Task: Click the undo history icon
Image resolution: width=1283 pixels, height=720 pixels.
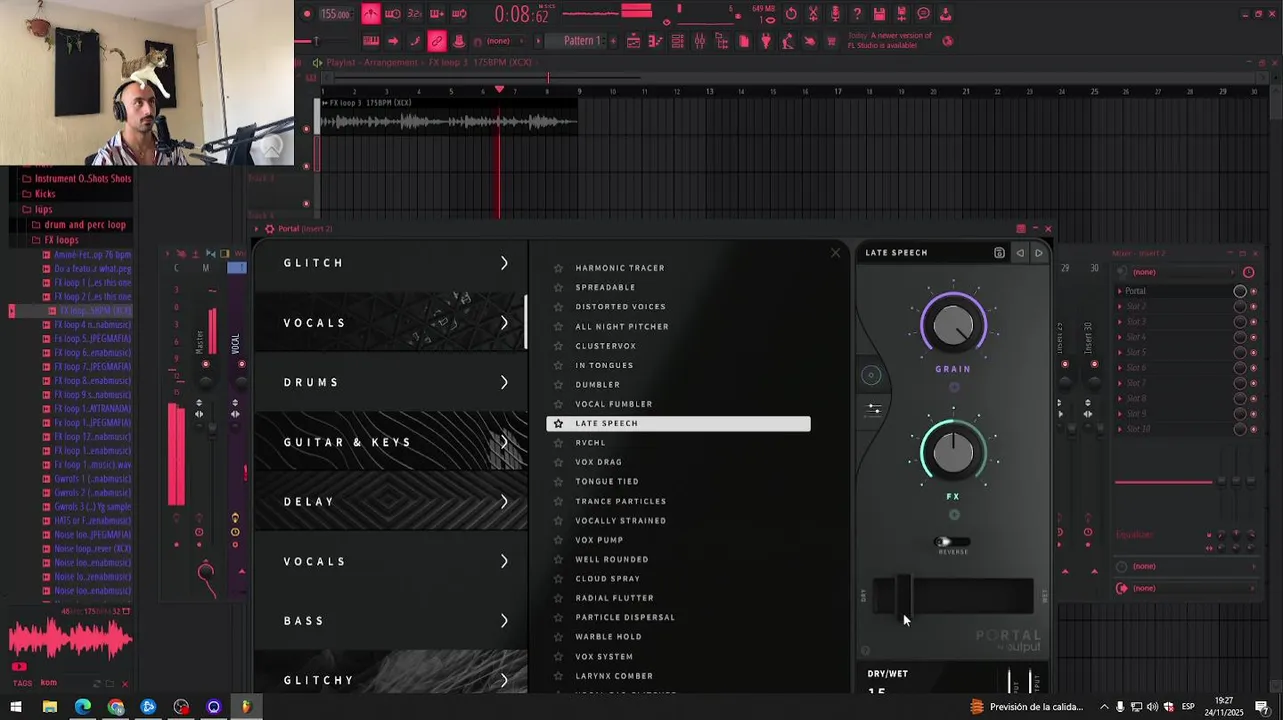Action: click(790, 14)
